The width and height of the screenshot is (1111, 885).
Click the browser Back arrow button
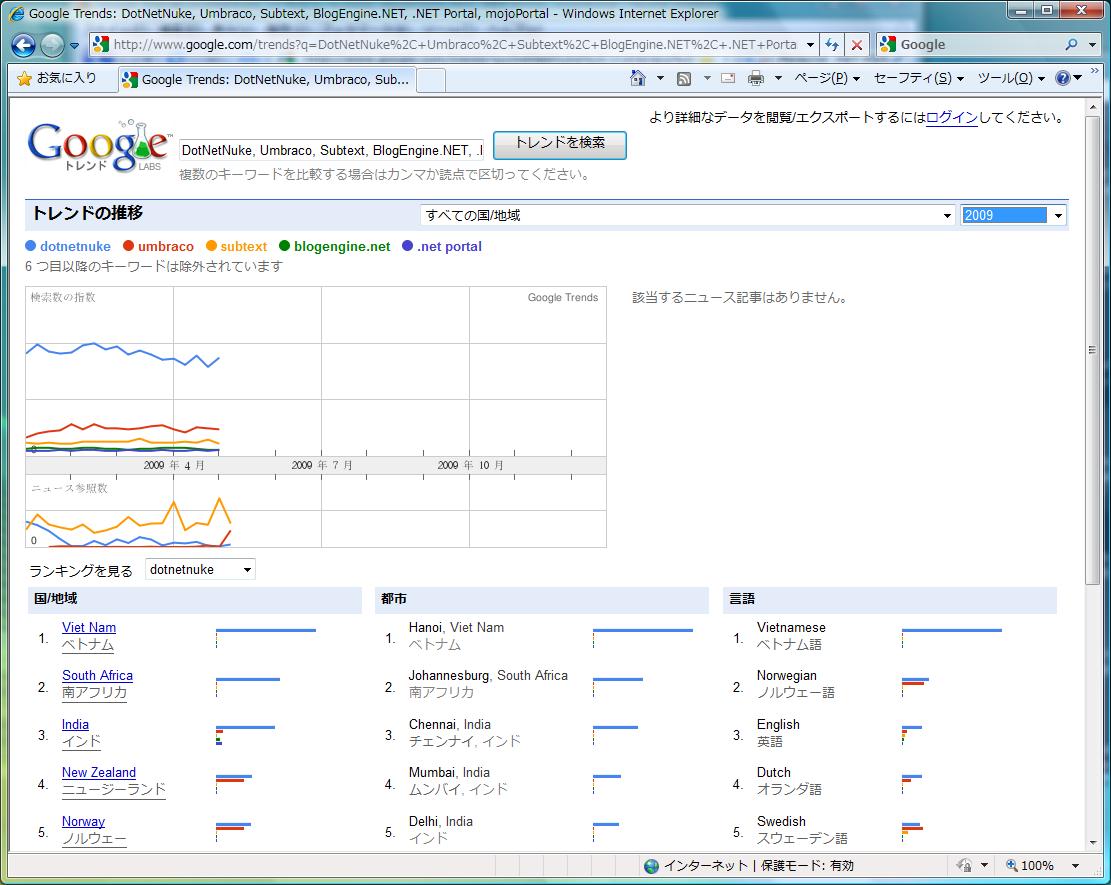23,45
